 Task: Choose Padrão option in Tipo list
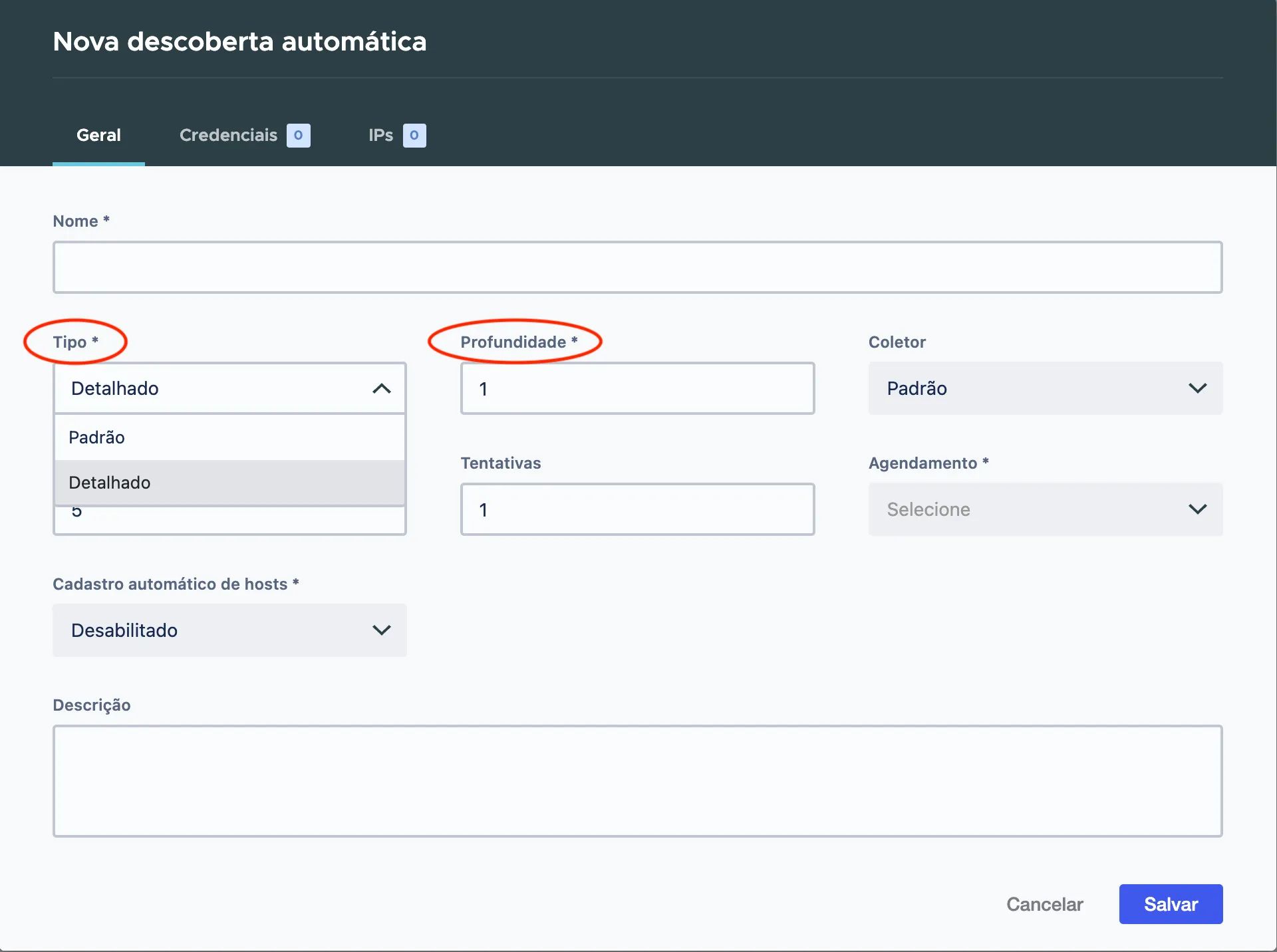[x=229, y=437]
